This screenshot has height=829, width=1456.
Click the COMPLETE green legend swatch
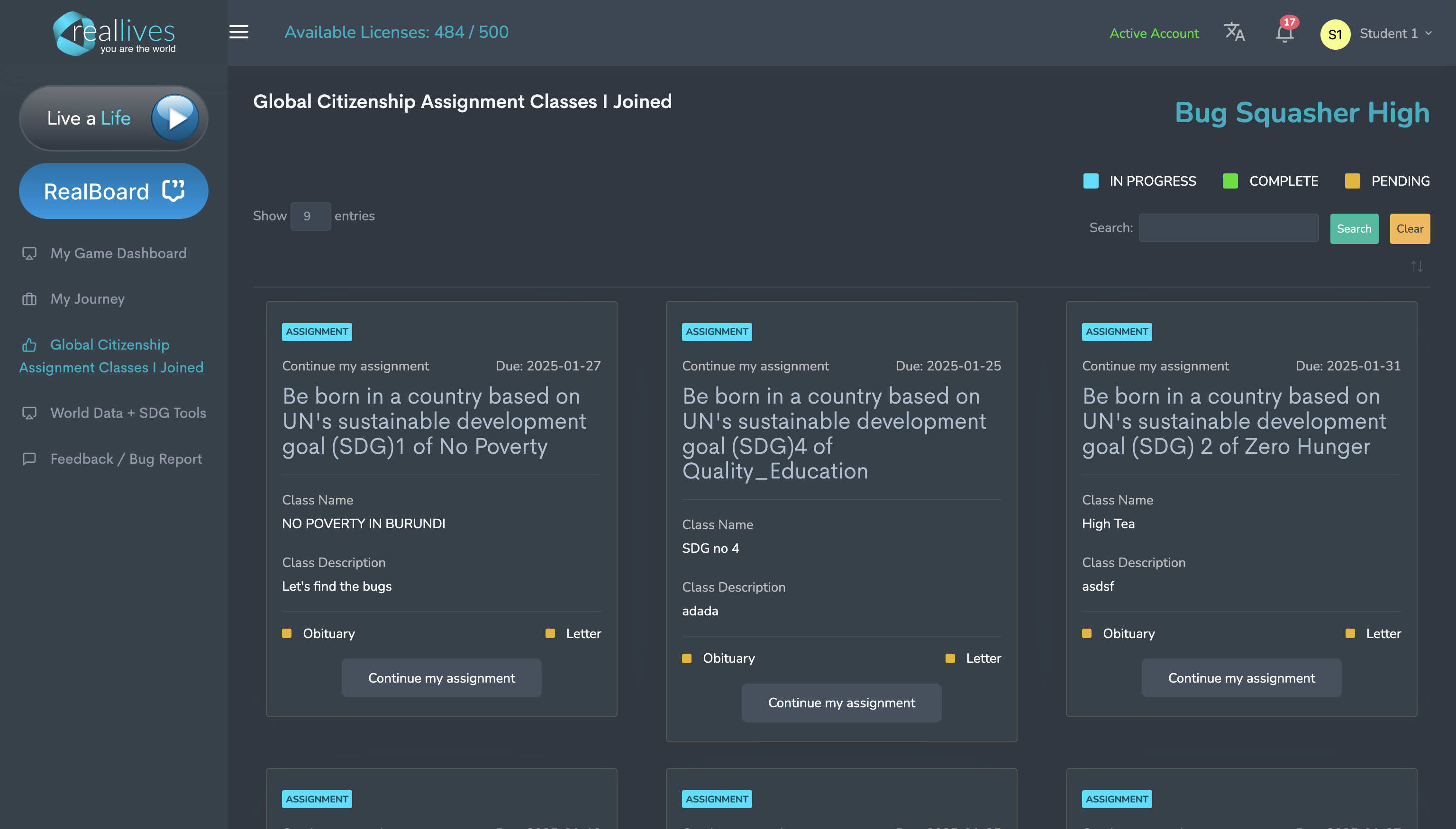1230,181
